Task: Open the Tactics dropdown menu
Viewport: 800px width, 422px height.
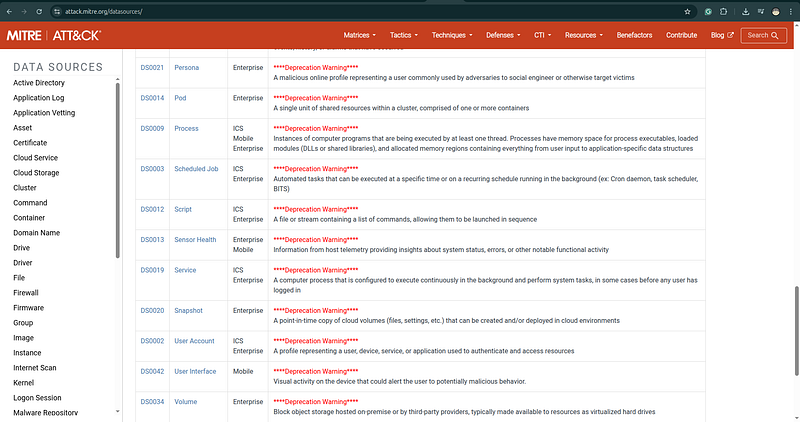Action: click(404, 35)
